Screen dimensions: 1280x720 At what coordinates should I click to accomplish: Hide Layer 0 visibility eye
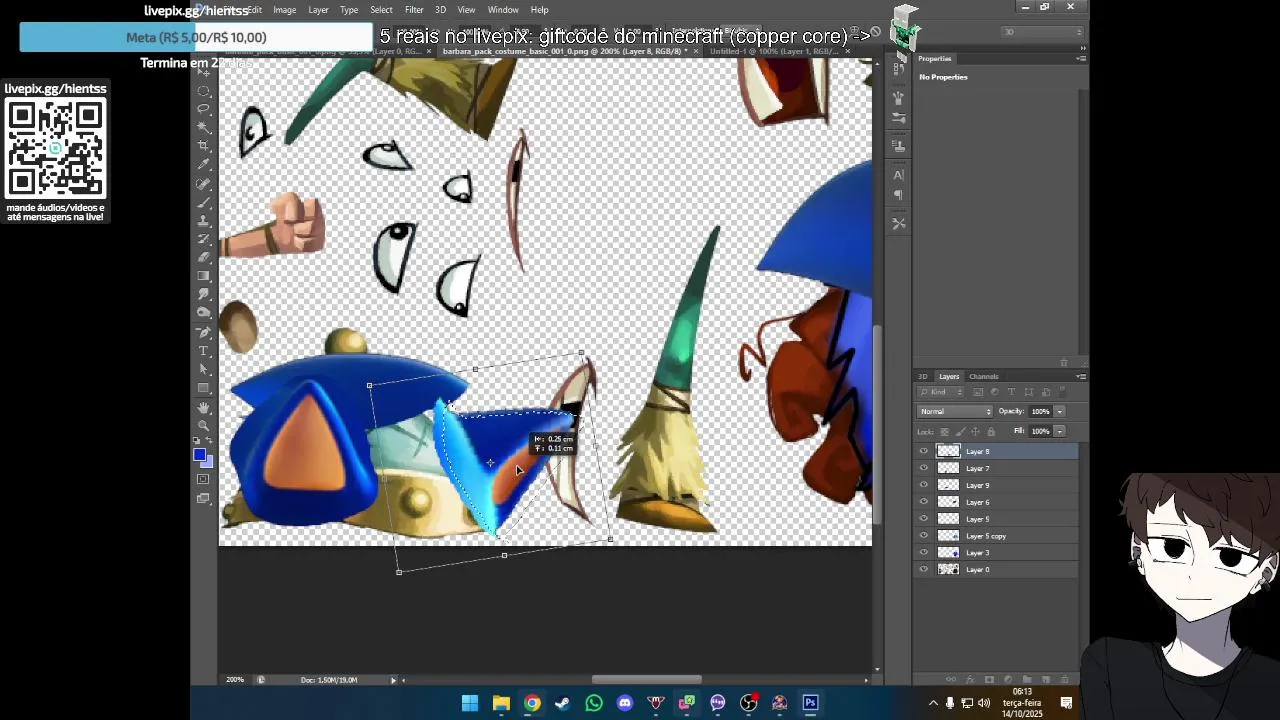[x=924, y=569]
